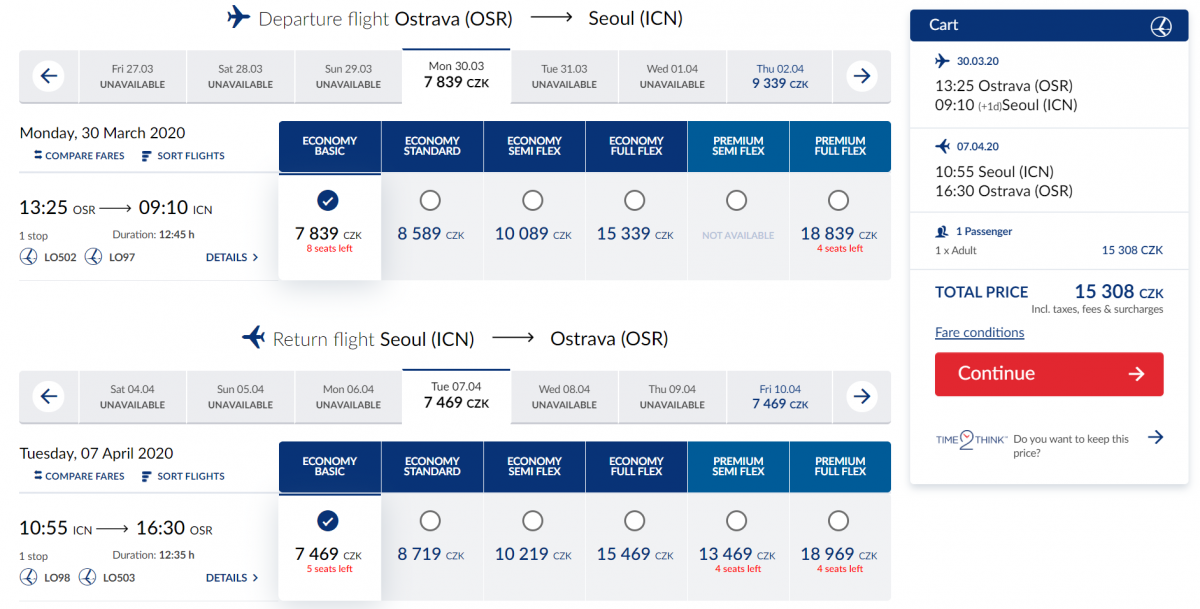
Task: Click LOT airline logo in Cart header
Action: pos(1161,26)
